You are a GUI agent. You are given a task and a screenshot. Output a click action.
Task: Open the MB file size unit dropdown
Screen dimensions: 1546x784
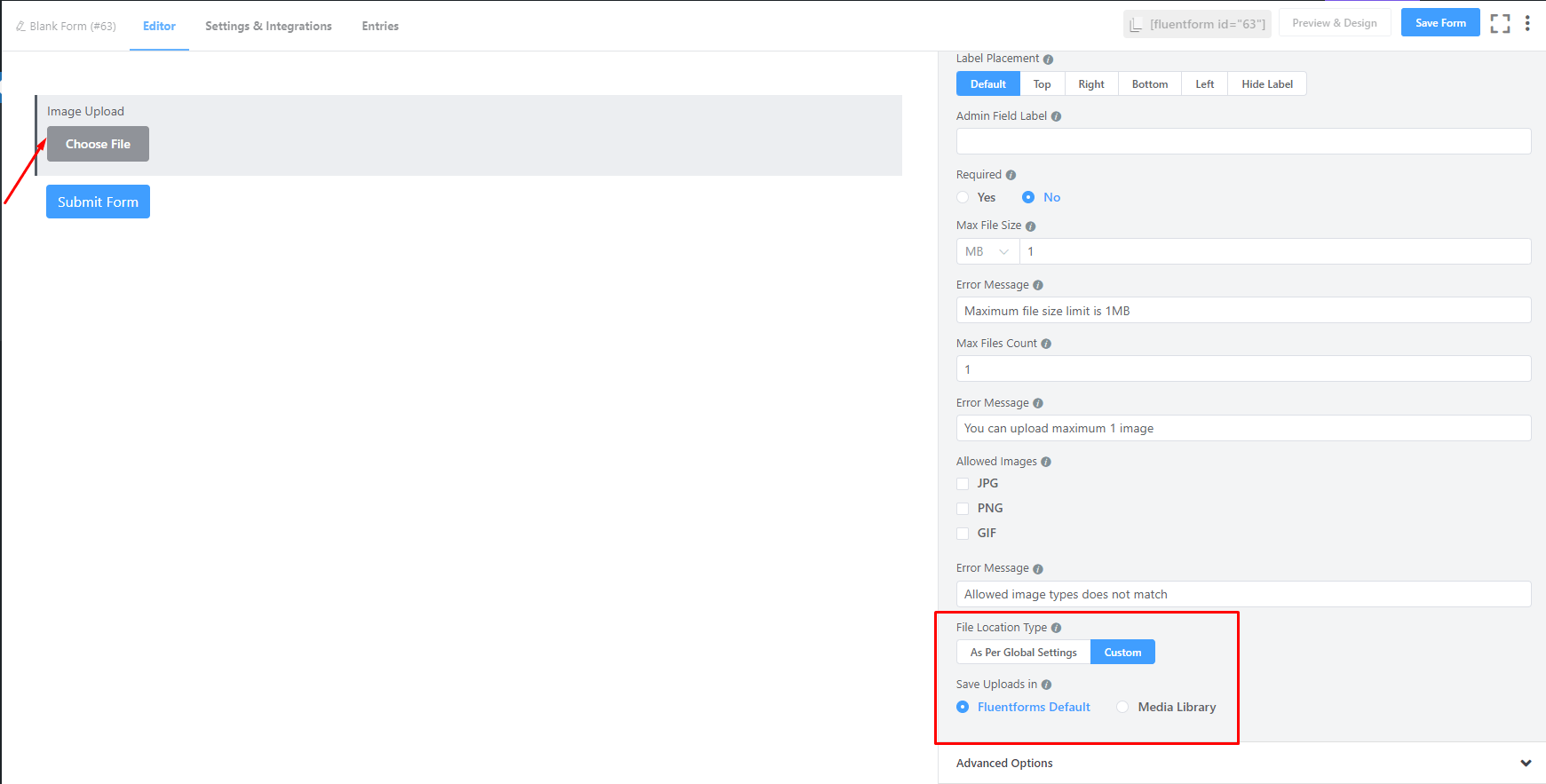pyautogui.click(x=987, y=251)
